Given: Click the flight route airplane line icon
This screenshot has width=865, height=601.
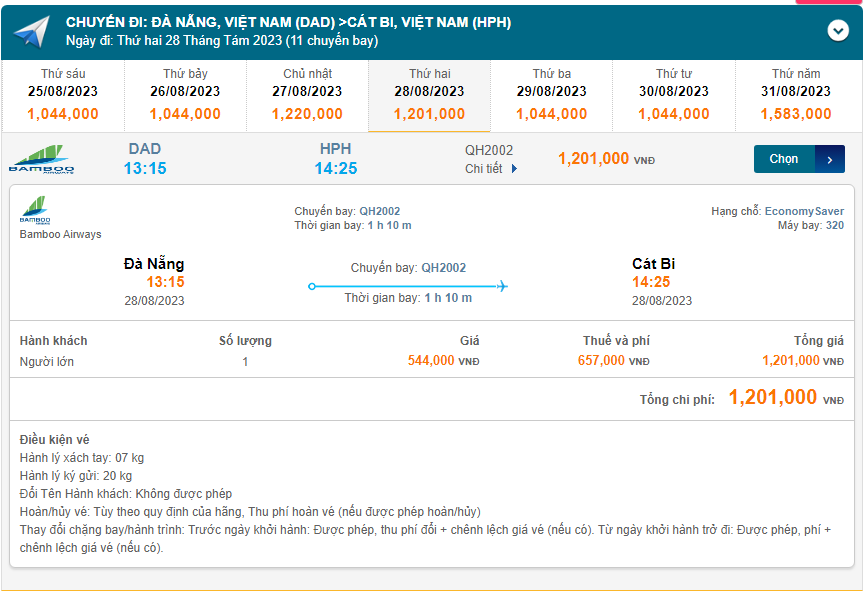Looking at the screenshot, I should 408,286.
